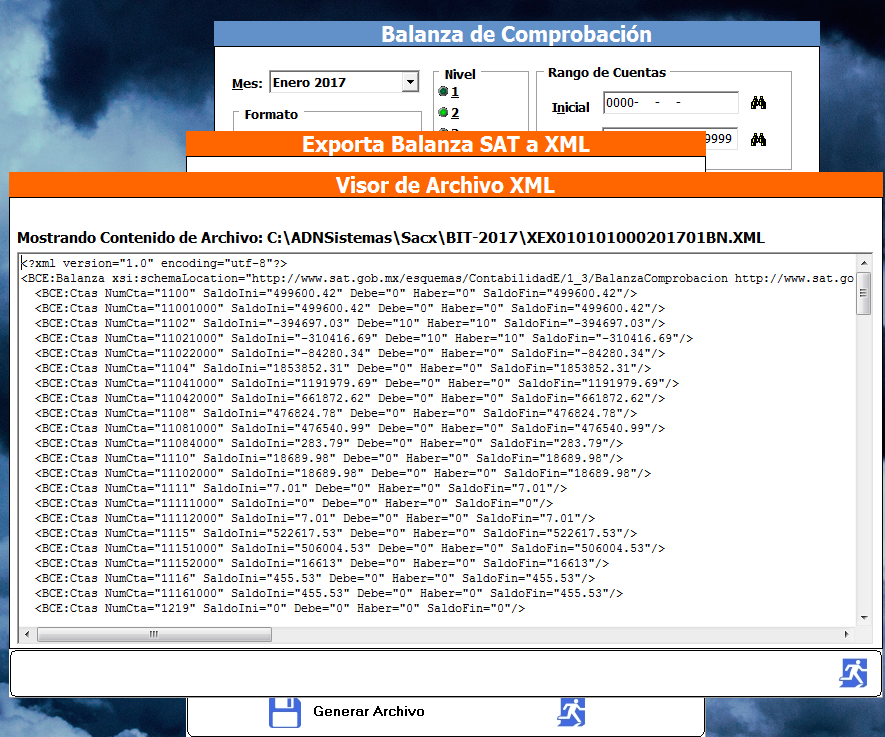Click the BCE:Balanza schemaLocation line
885x737 pixels.
(x=437, y=278)
